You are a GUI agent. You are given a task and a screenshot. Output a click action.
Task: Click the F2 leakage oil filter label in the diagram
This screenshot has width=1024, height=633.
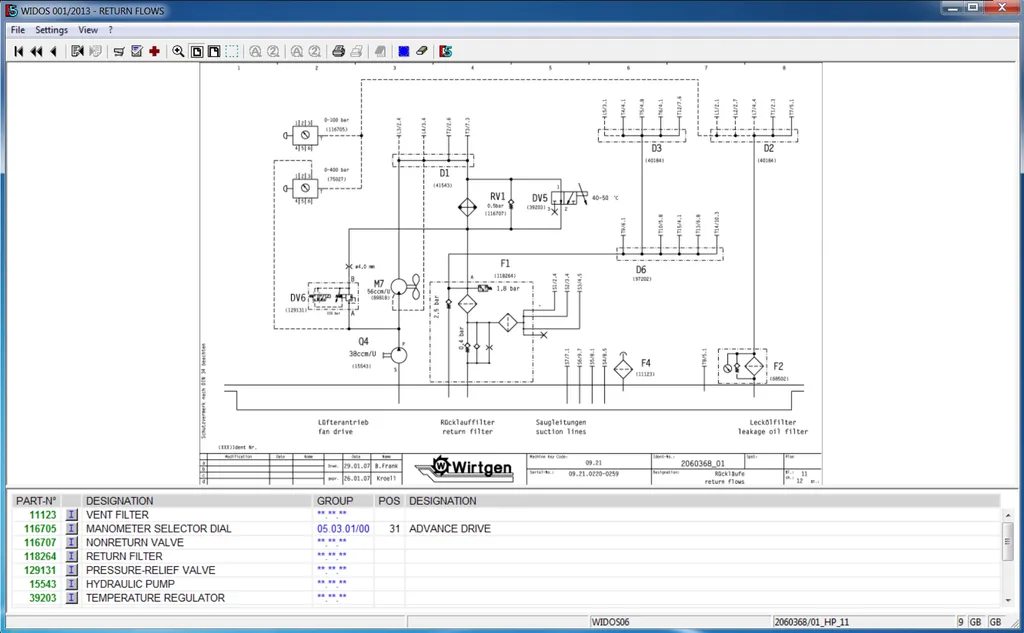tap(778, 366)
